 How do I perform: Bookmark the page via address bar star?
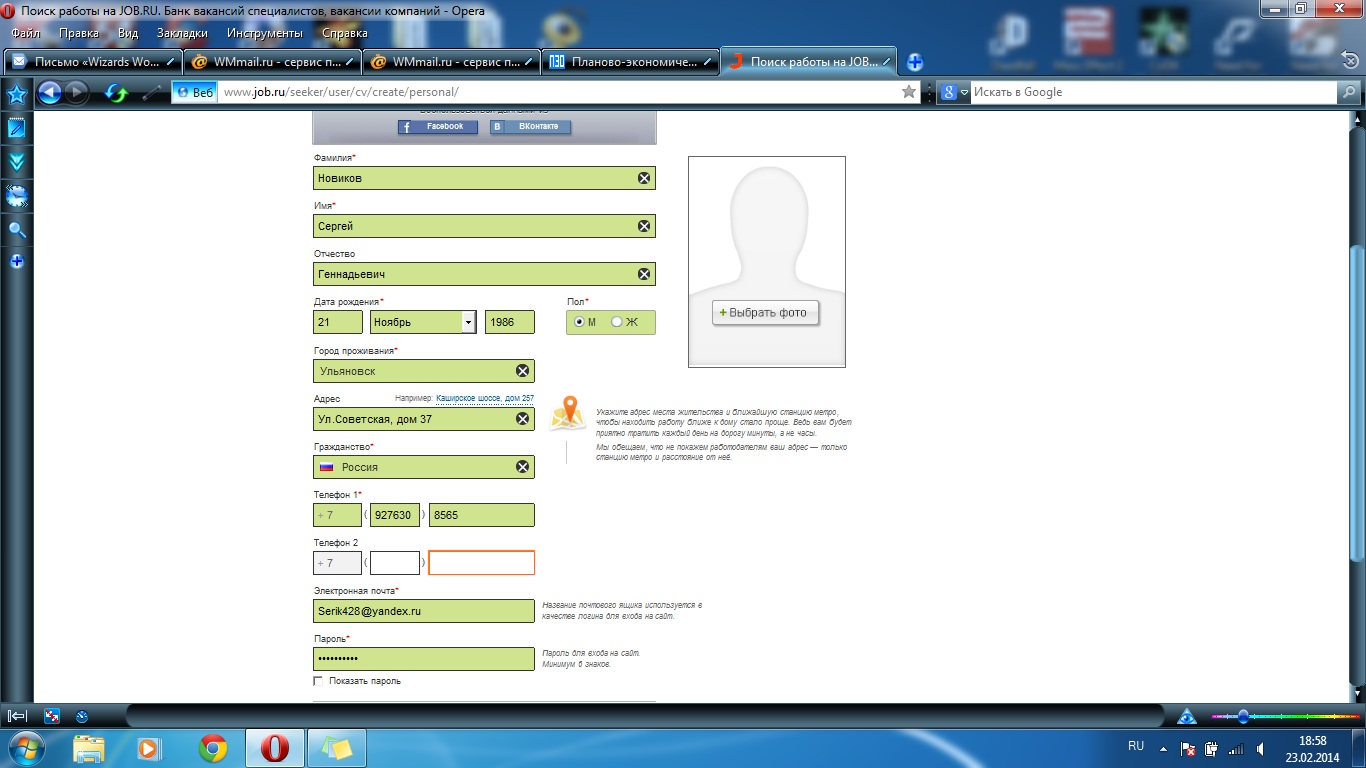coord(908,92)
